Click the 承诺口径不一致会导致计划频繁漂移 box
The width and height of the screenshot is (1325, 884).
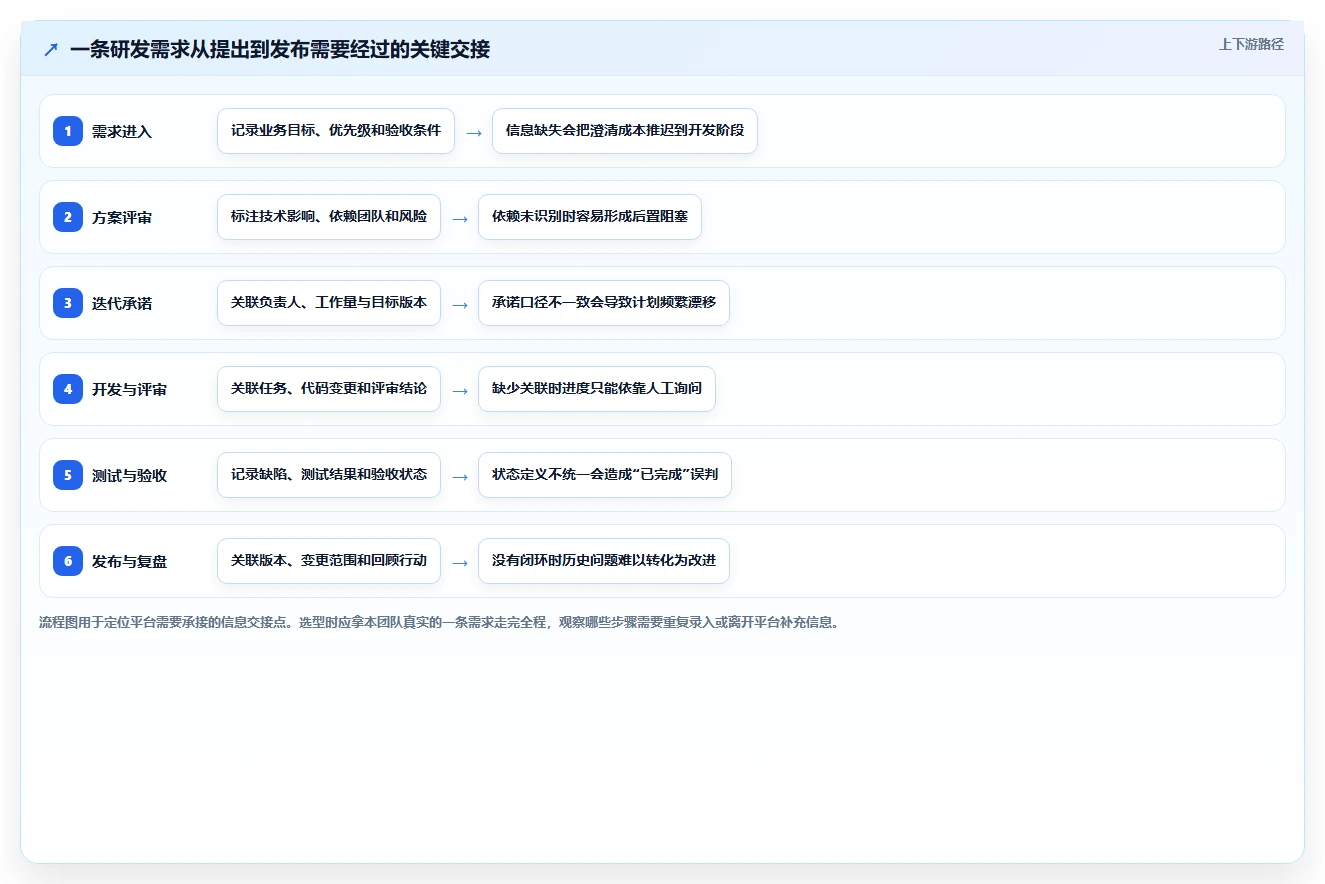604,303
